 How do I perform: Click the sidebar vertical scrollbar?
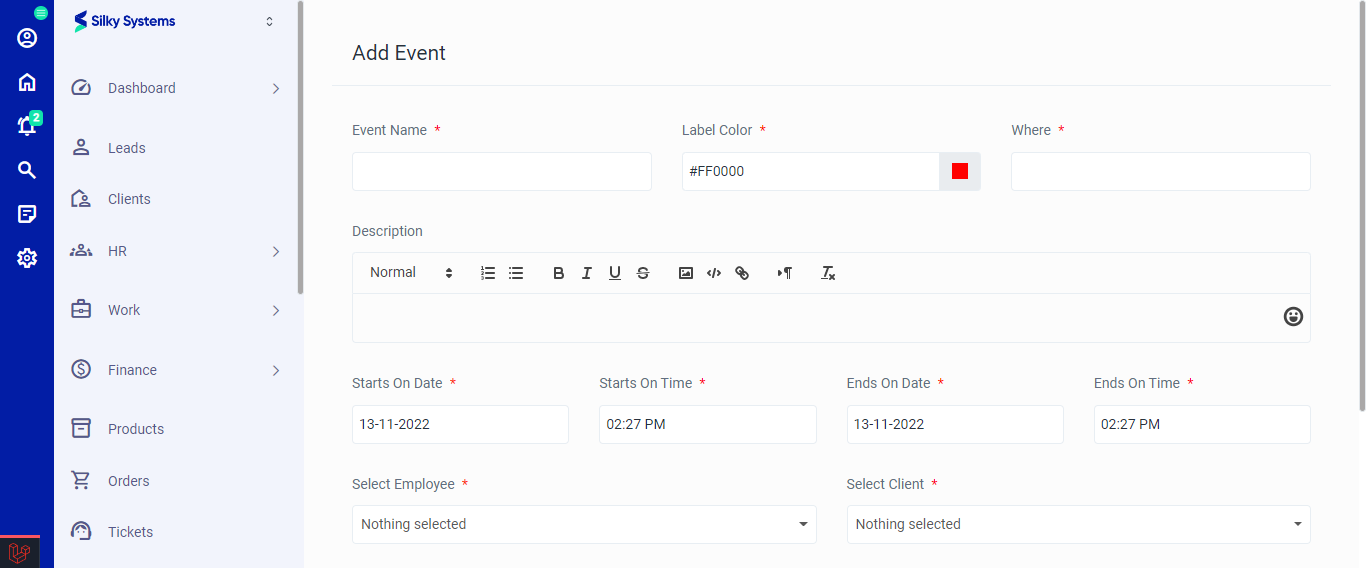point(300,148)
